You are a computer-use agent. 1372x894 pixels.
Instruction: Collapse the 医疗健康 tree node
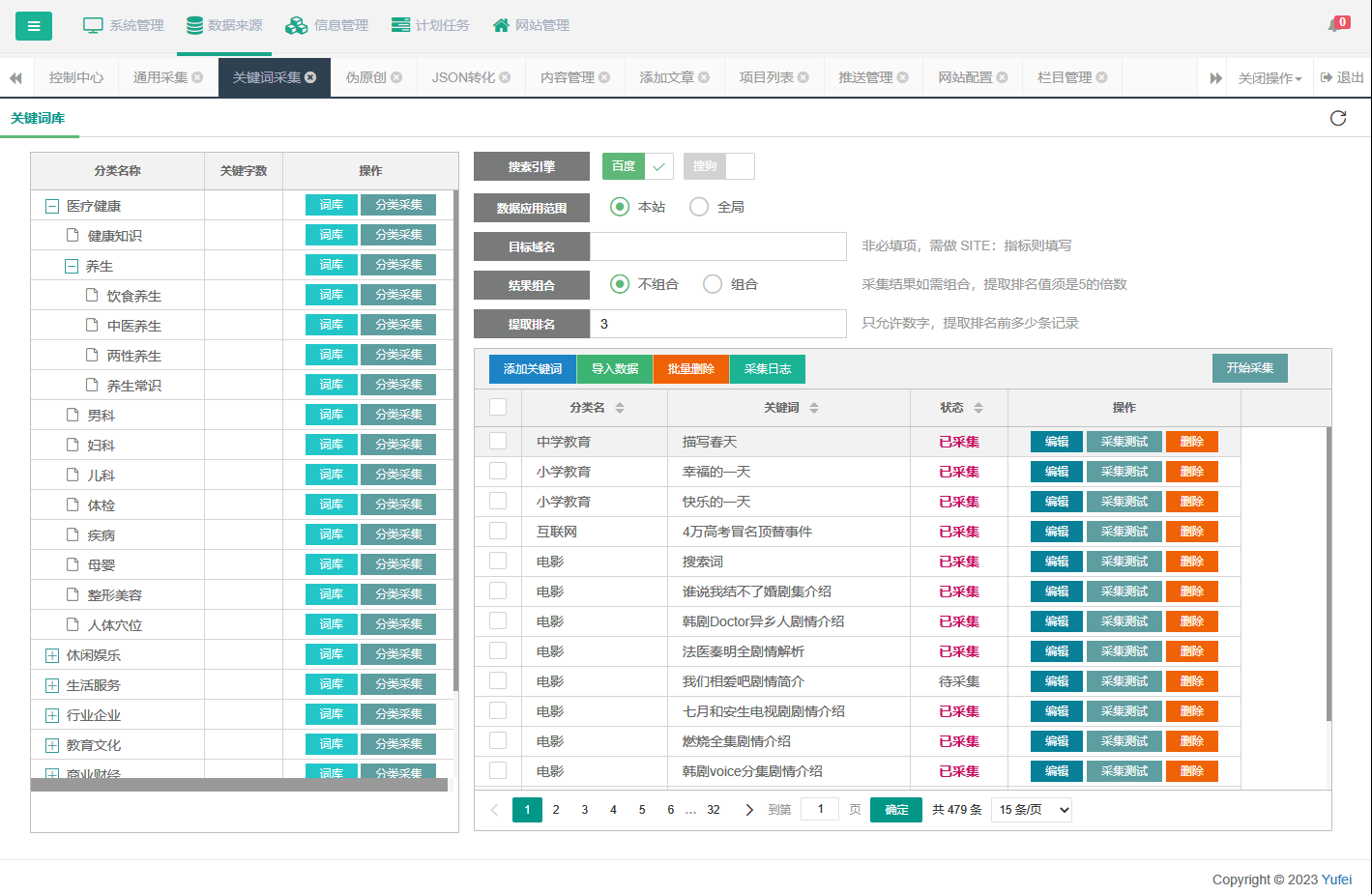52,206
